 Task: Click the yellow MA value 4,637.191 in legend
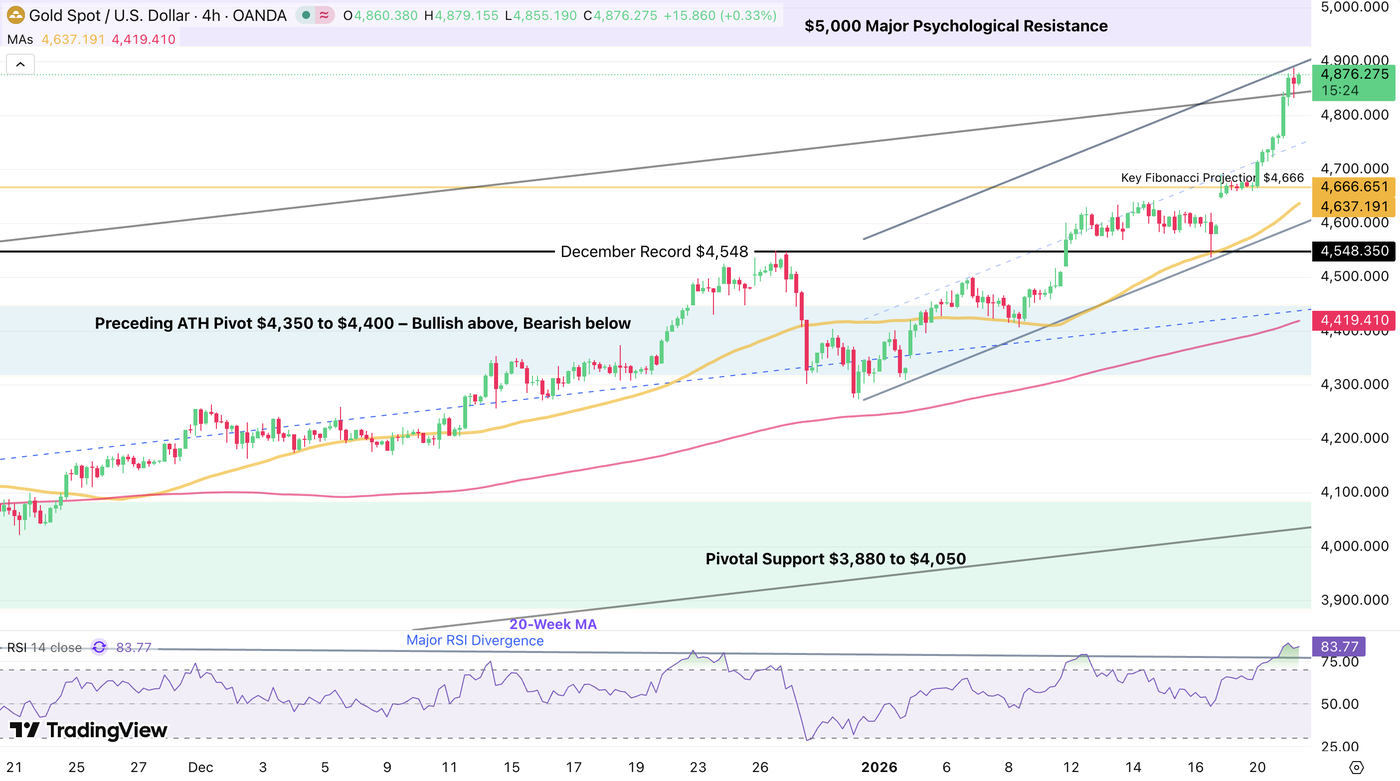(73, 40)
